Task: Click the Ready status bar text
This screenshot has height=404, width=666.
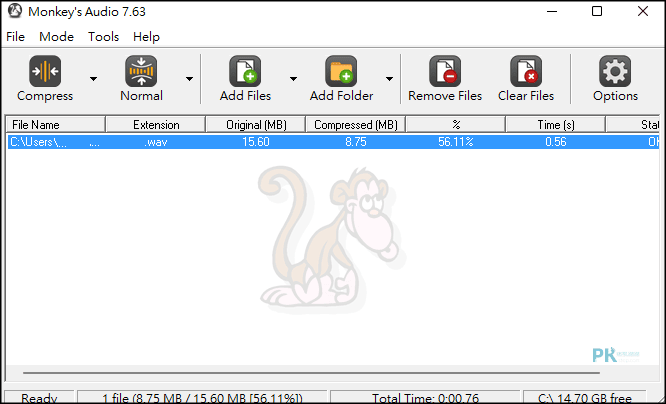Action: pyautogui.click(x=39, y=398)
